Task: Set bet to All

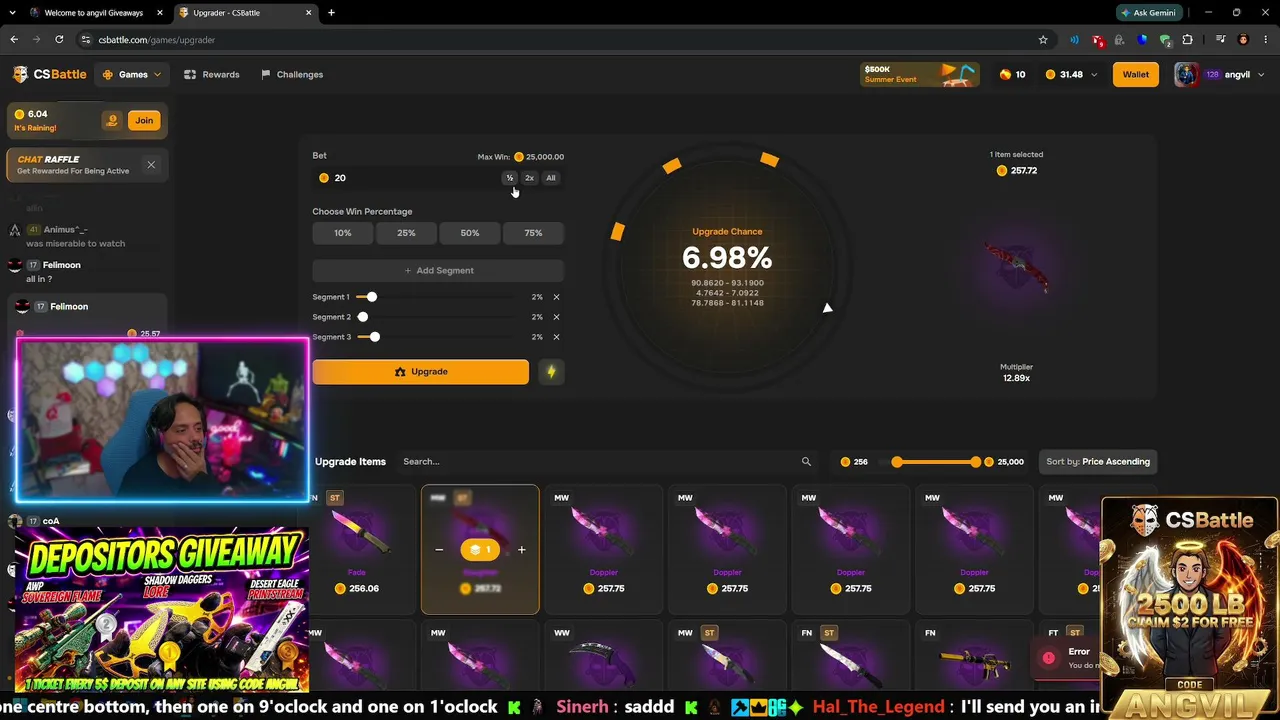Action: pyautogui.click(x=550, y=178)
